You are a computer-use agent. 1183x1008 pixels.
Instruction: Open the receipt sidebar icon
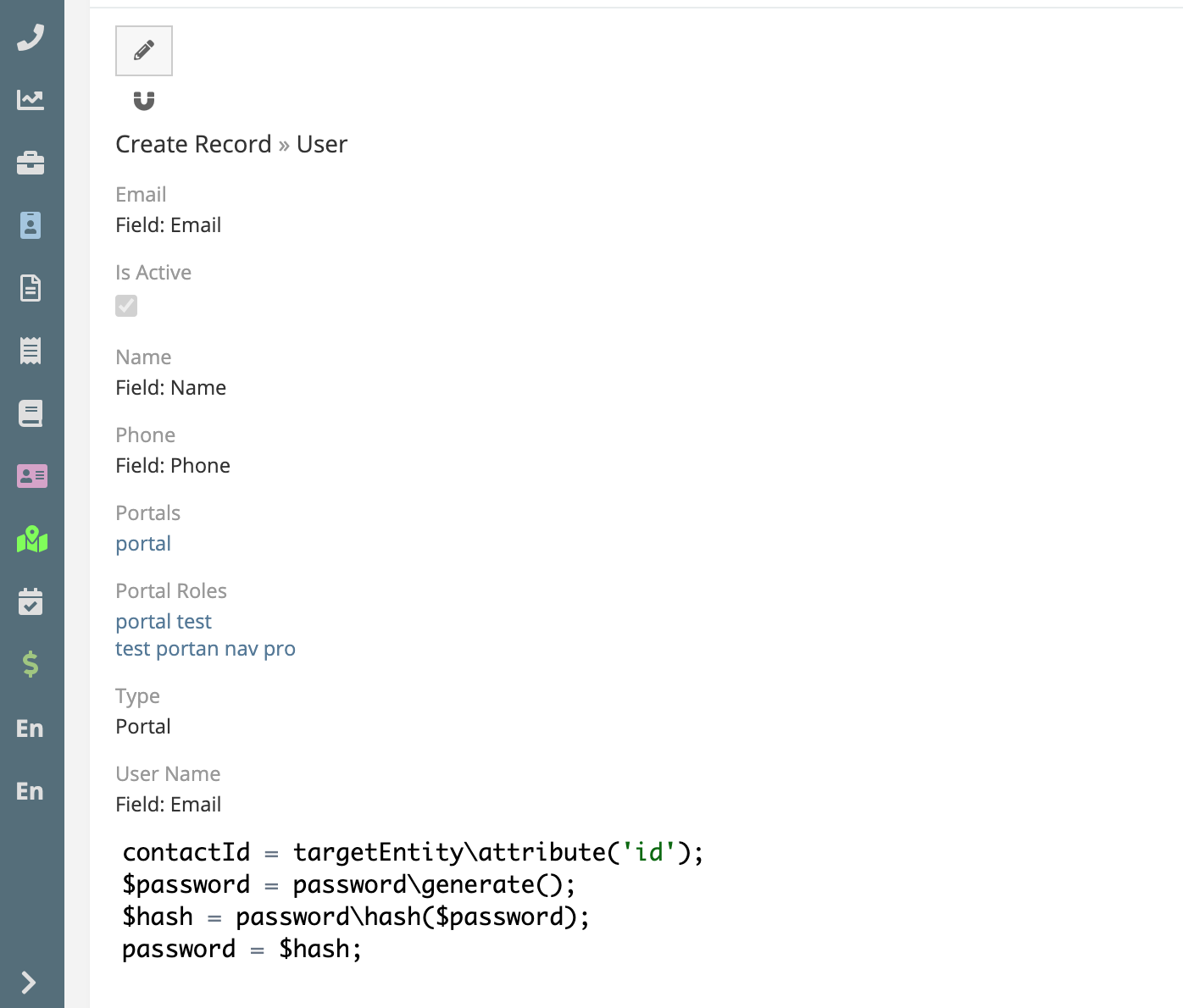click(31, 351)
